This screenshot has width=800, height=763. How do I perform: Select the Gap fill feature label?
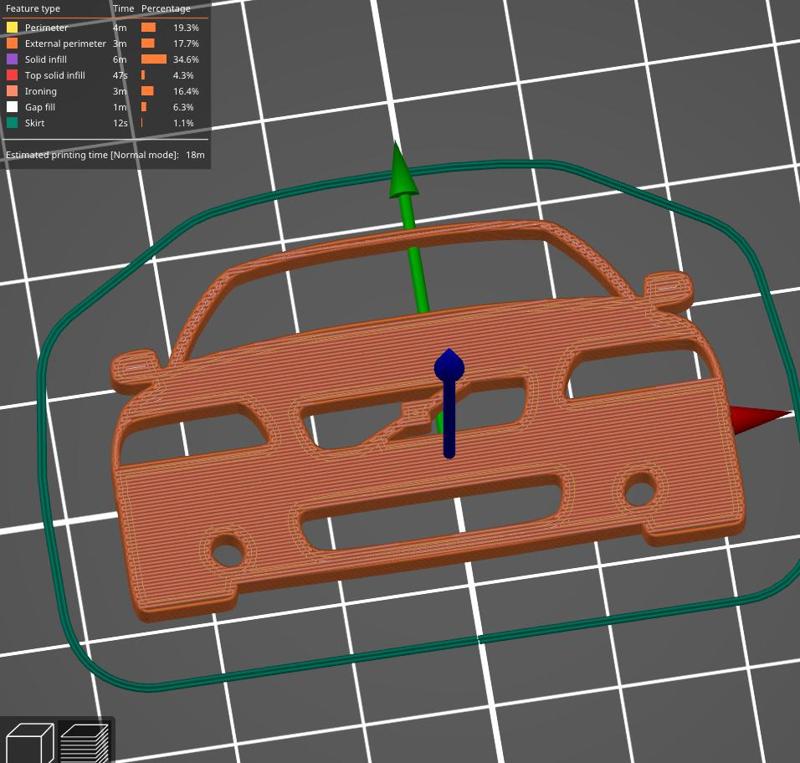click(x=40, y=107)
